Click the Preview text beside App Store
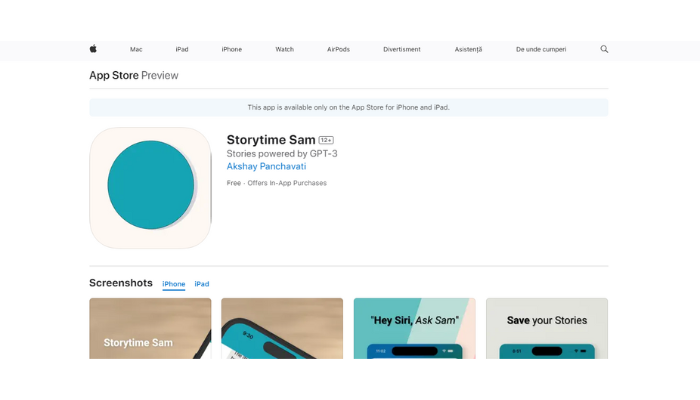The height and width of the screenshot is (400, 700). pyautogui.click(x=160, y=75)
